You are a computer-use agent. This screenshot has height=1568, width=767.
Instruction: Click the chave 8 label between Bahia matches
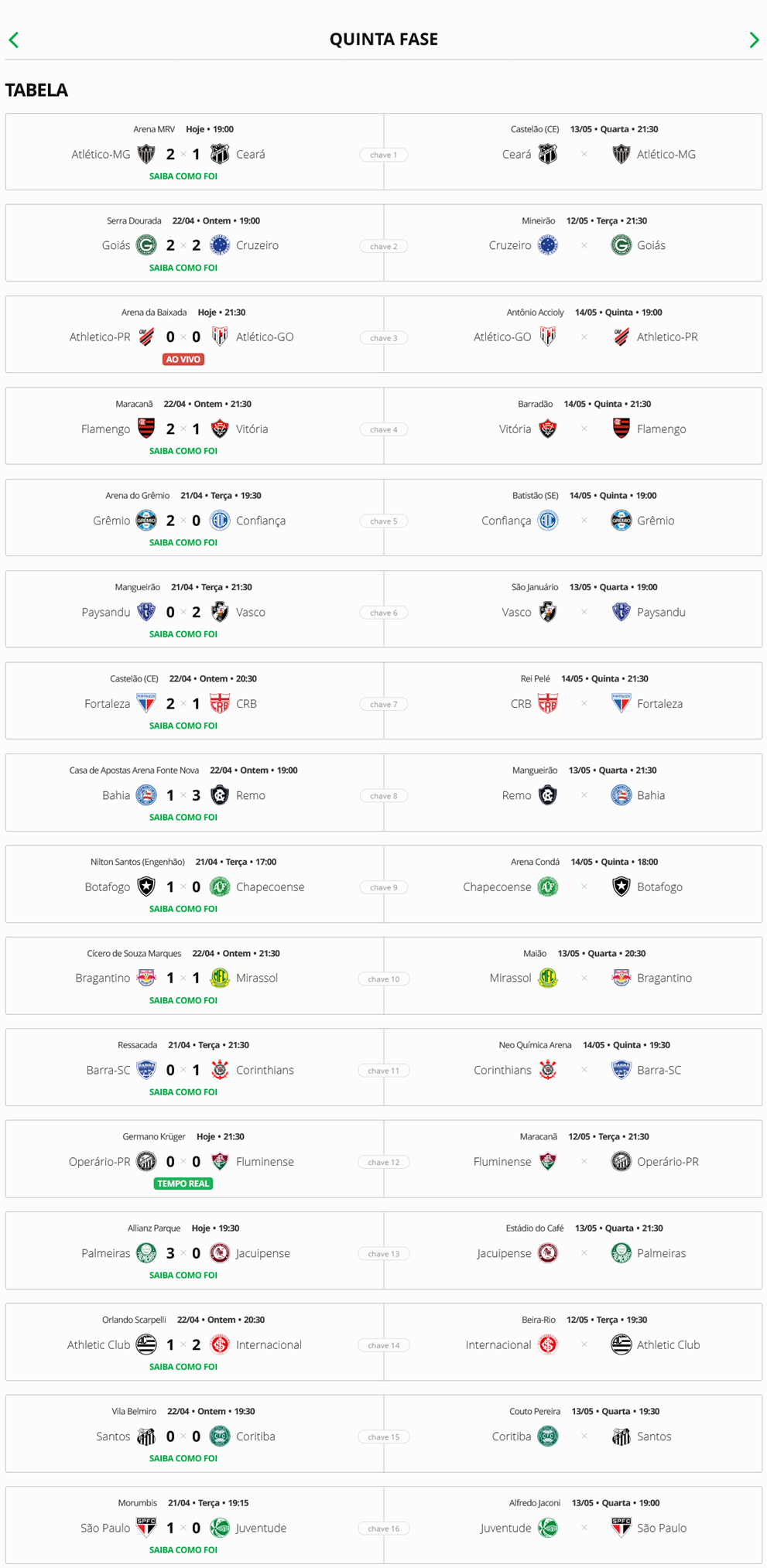[x=383, y=795]
